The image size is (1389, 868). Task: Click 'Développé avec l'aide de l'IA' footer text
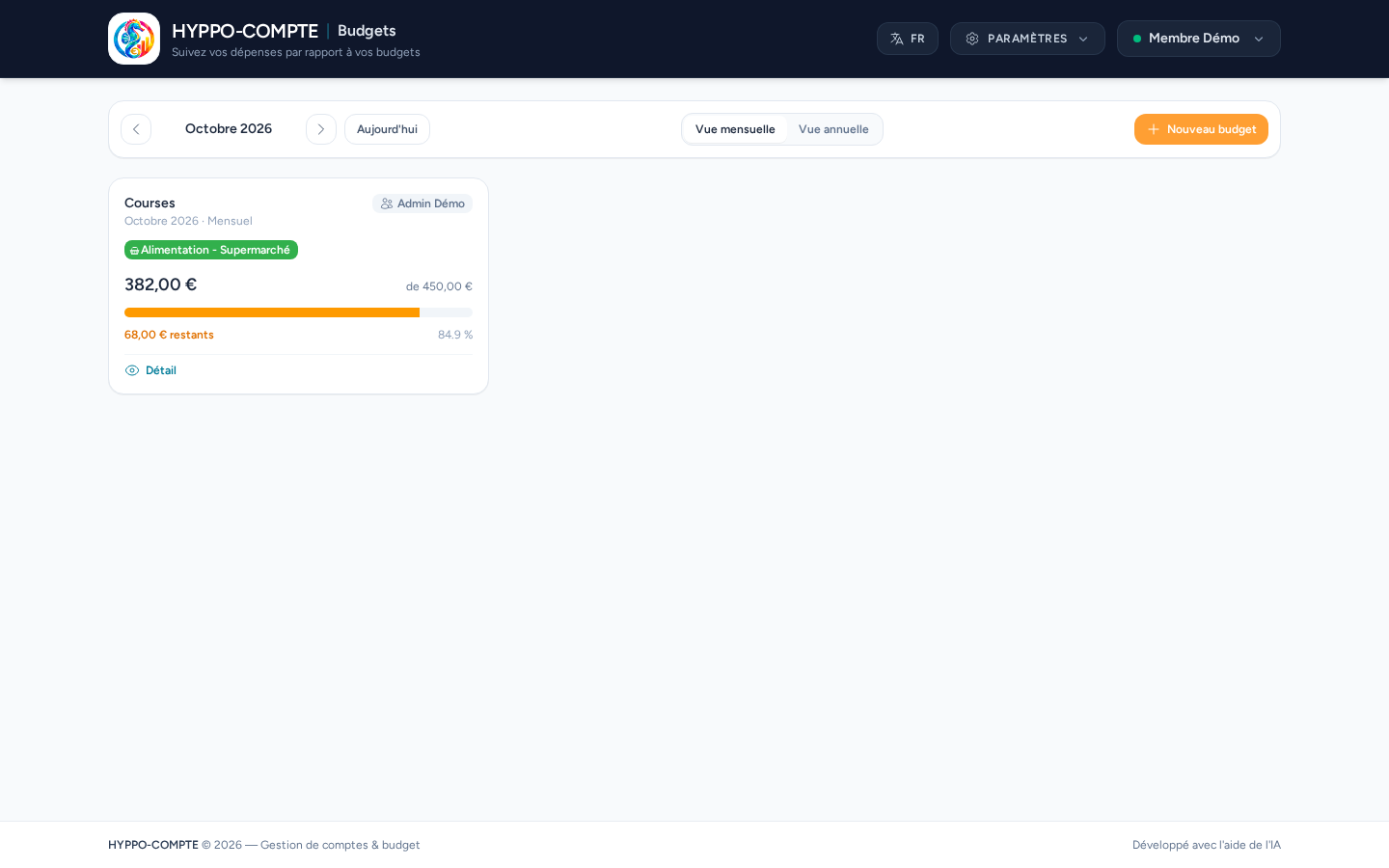pos(1207,845)
